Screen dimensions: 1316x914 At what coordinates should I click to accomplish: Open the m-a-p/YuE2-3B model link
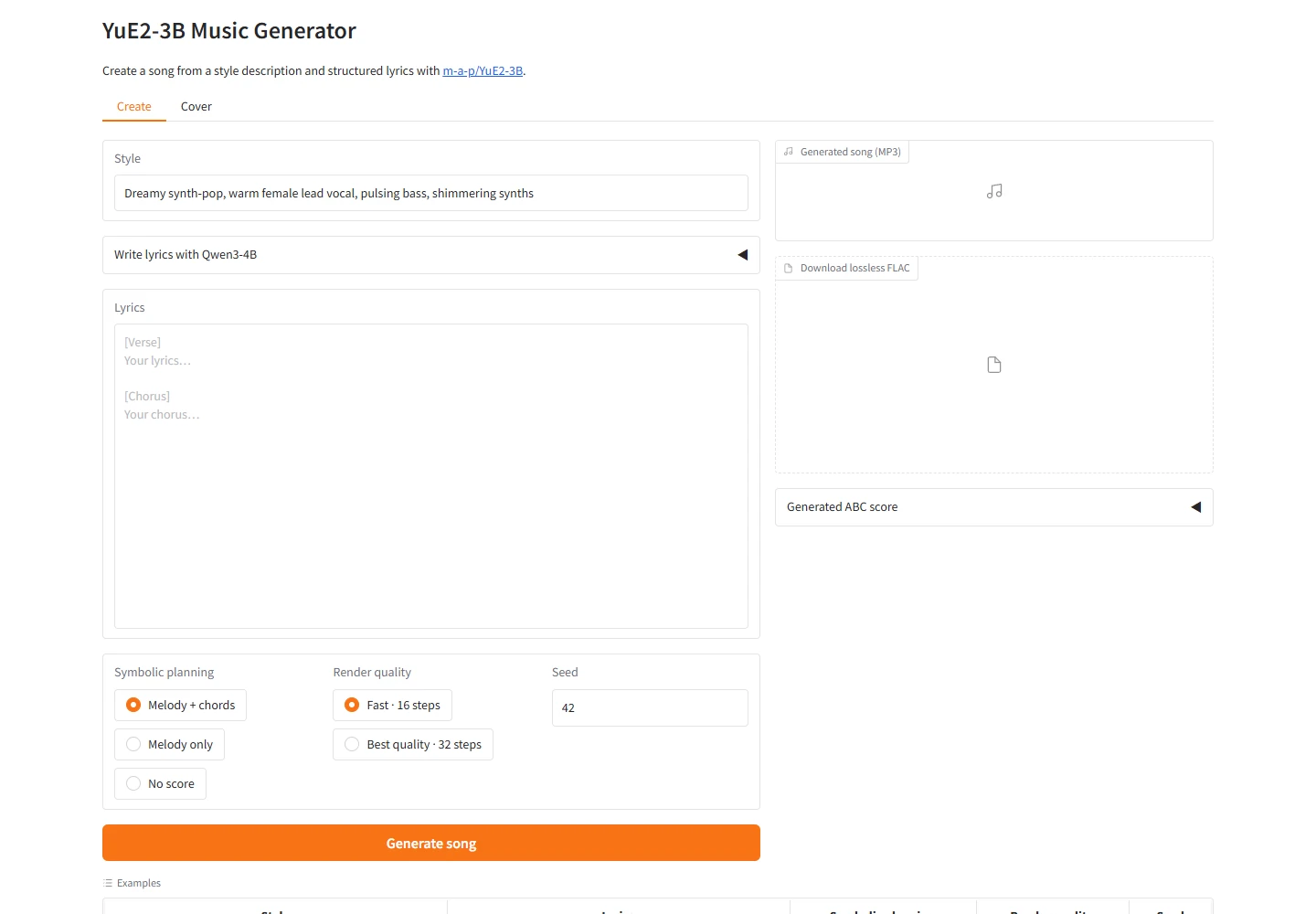coord(483,70)
